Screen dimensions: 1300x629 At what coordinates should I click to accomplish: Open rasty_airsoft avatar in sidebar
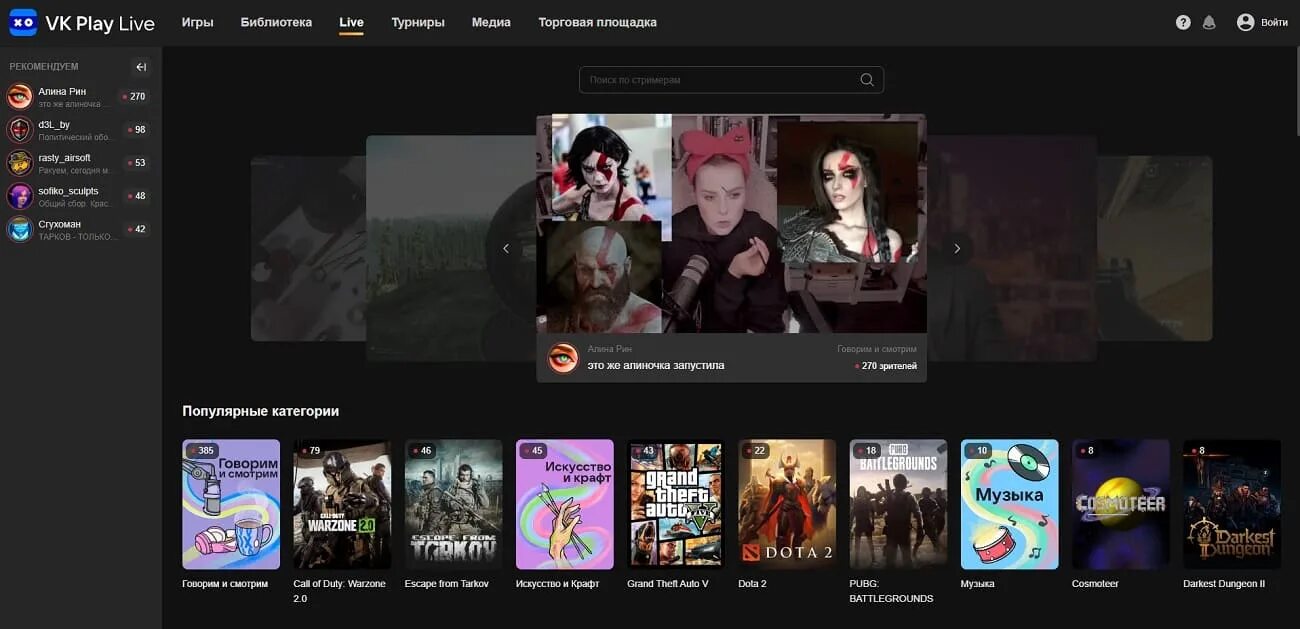20,163
